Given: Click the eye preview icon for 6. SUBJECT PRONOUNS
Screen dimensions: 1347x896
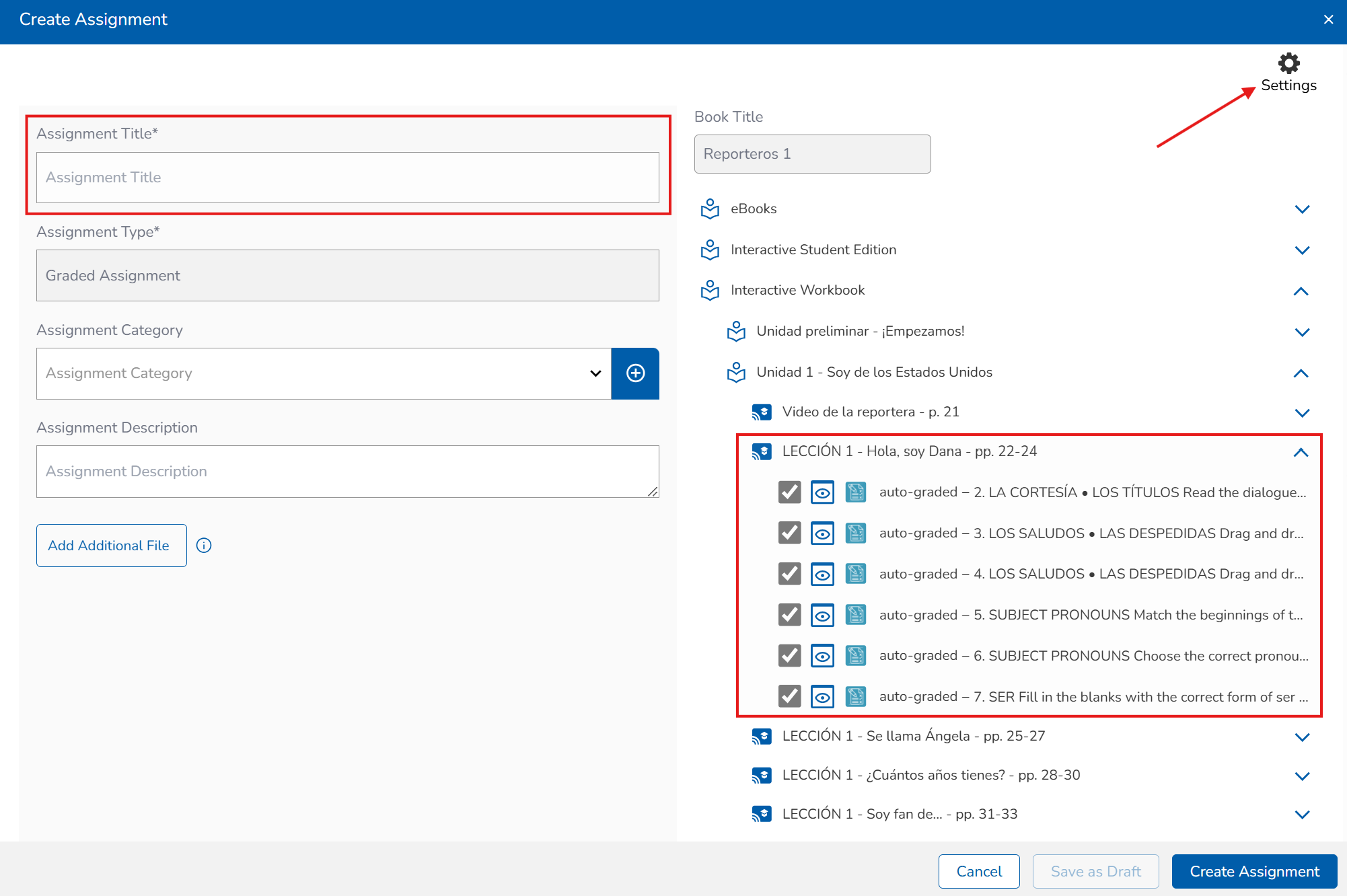Looking at the screenshot, I should [822, 656].
